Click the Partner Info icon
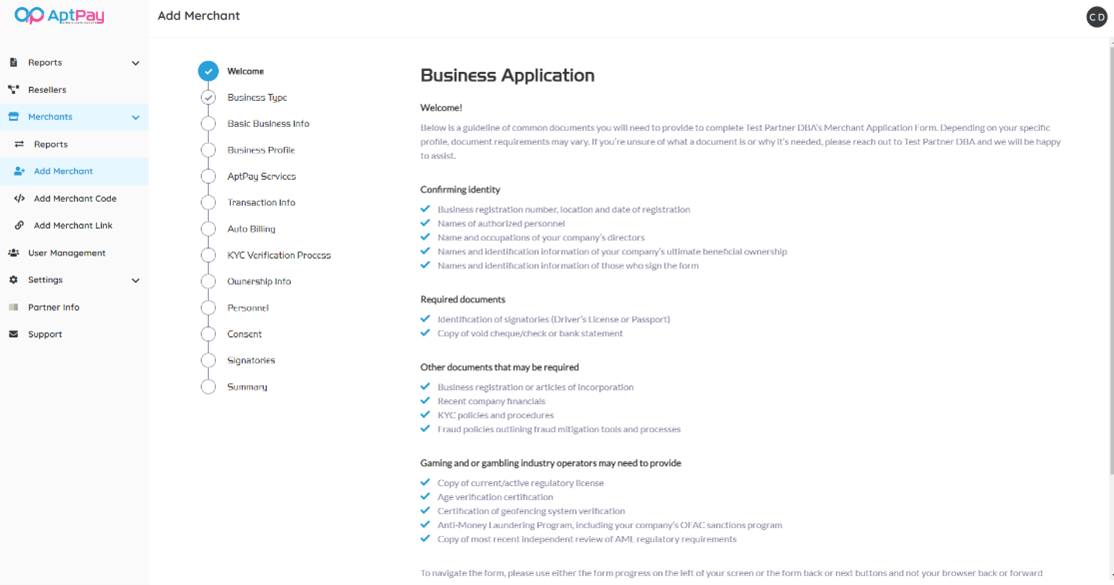This screenshot has height=585, width=1114. (x=14, y=308)
